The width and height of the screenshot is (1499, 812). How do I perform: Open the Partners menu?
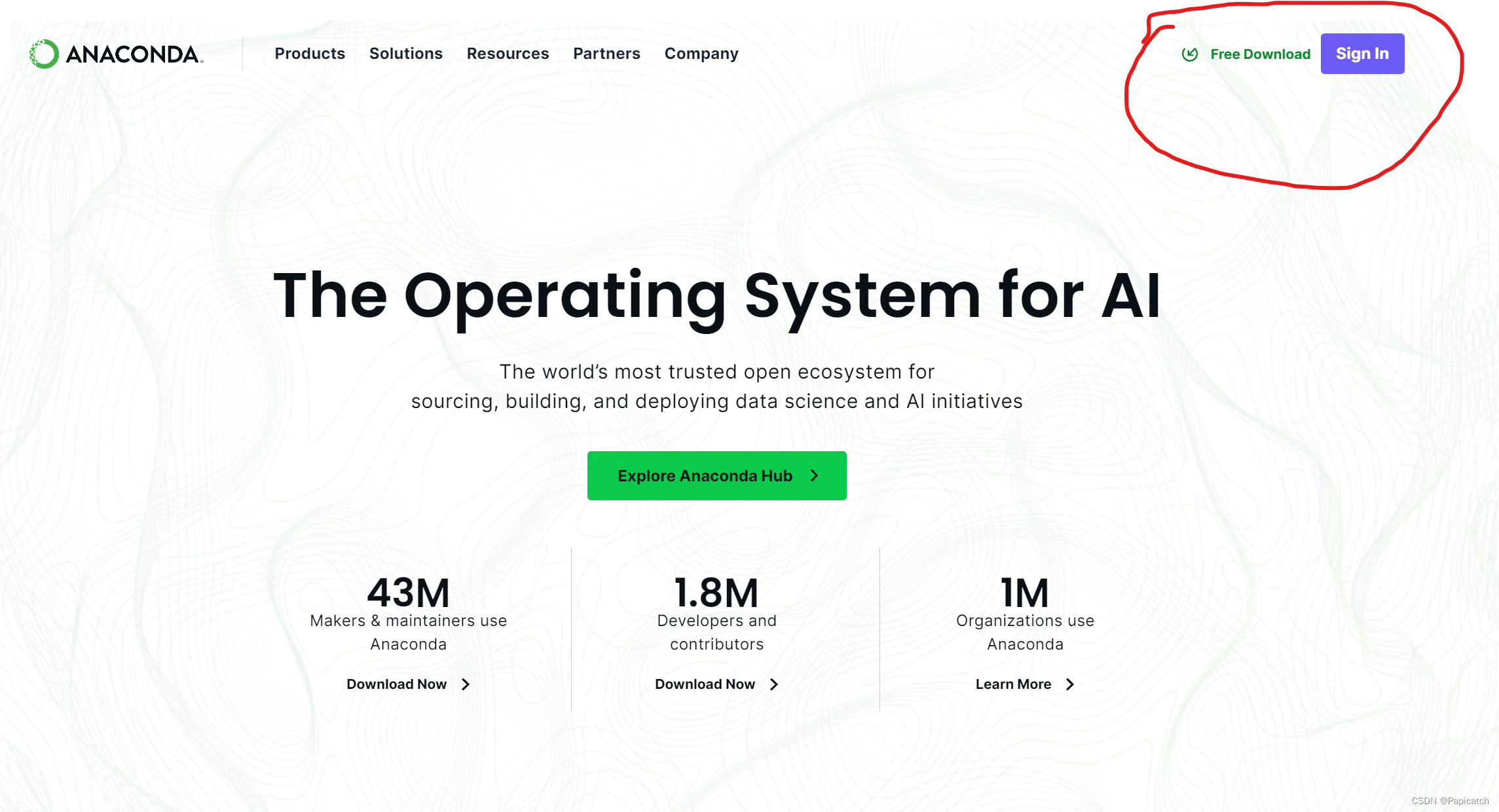coord(606,54)
